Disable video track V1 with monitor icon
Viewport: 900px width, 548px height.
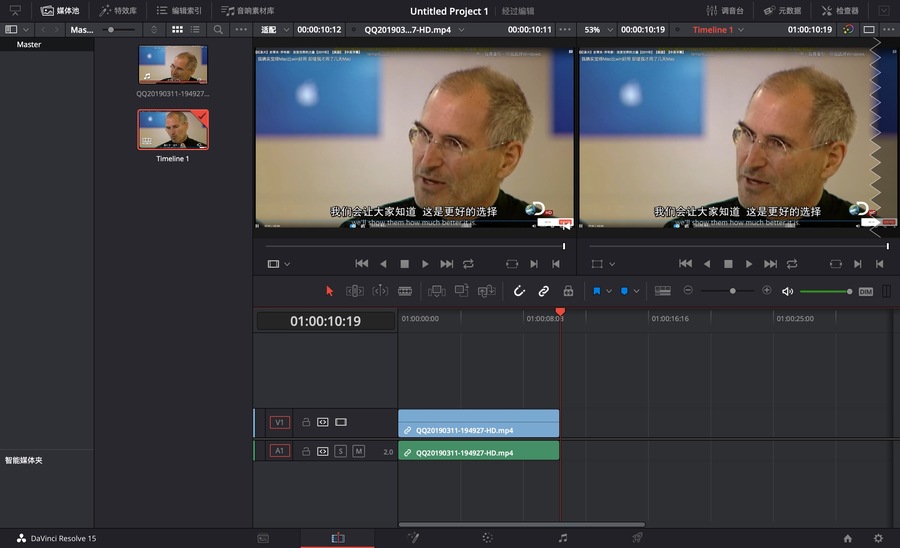pyautogui.click(x=341, y=422)
